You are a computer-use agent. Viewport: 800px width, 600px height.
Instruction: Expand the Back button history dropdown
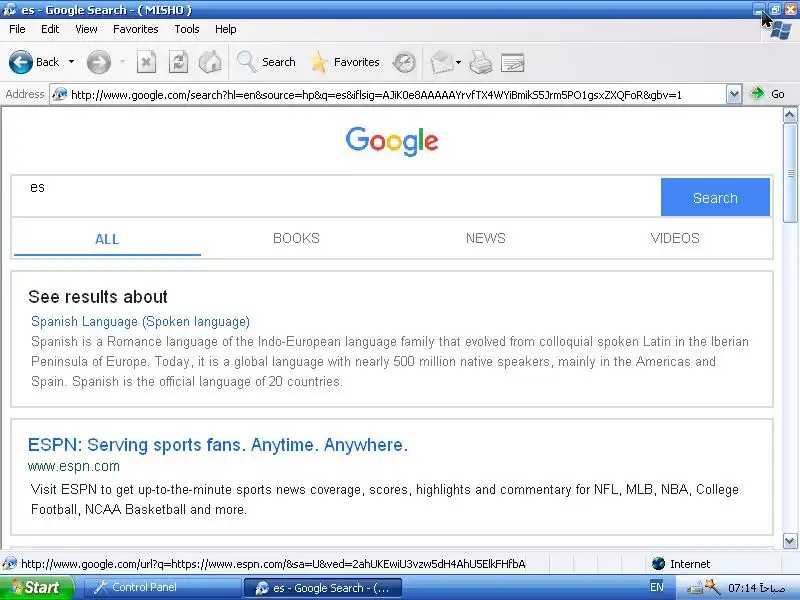[71, 62]
